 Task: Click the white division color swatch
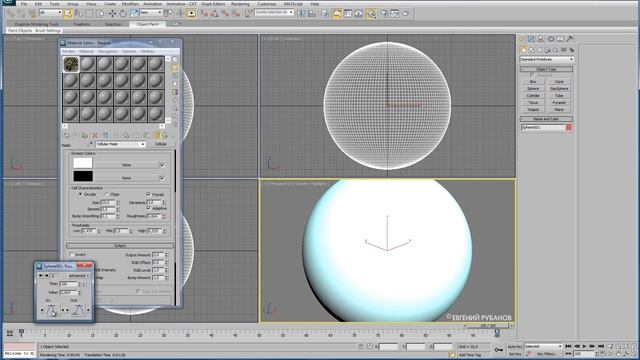83,163
